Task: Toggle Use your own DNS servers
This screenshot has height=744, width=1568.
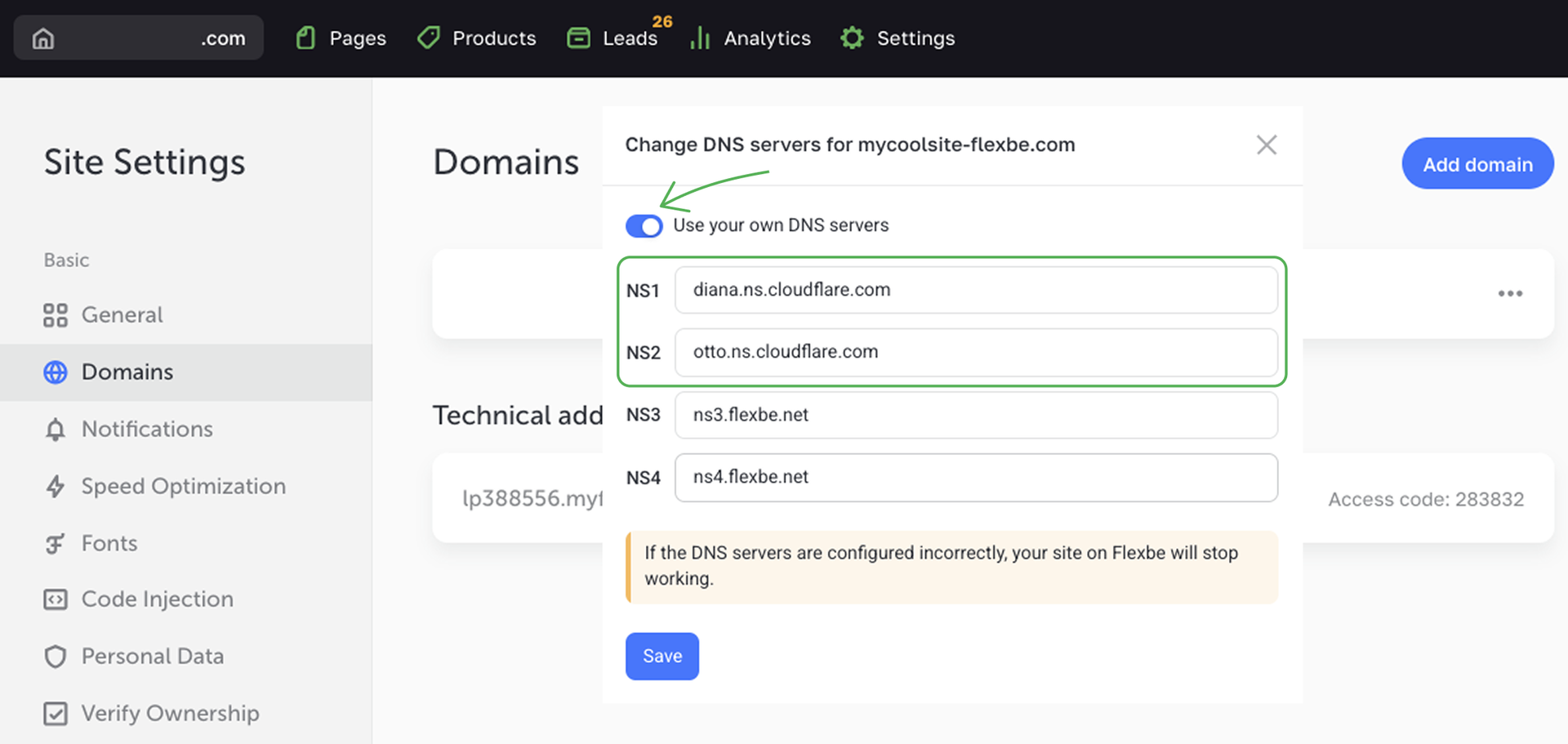Action: click(644, 226)
